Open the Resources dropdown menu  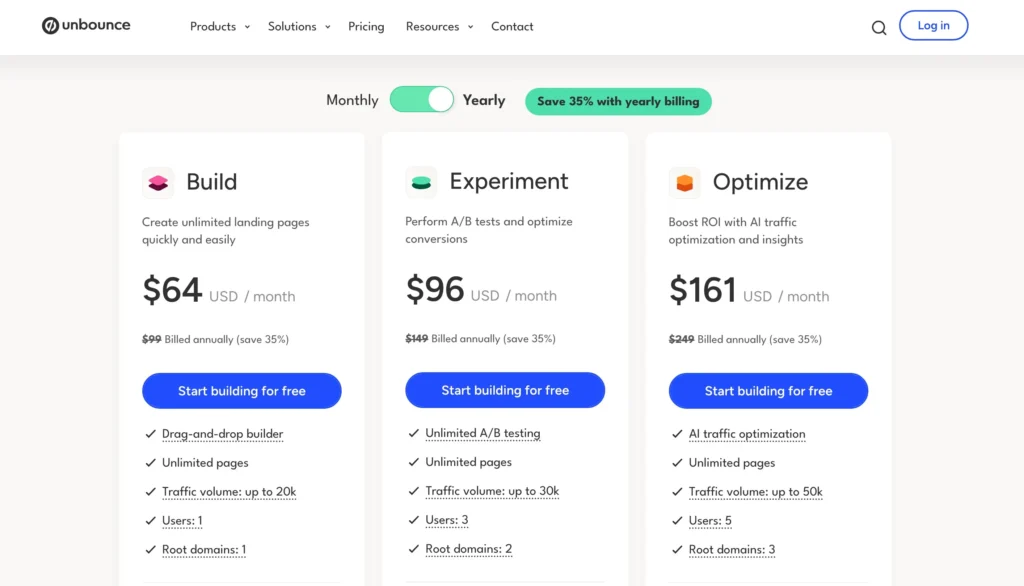(x=439, y=26)
